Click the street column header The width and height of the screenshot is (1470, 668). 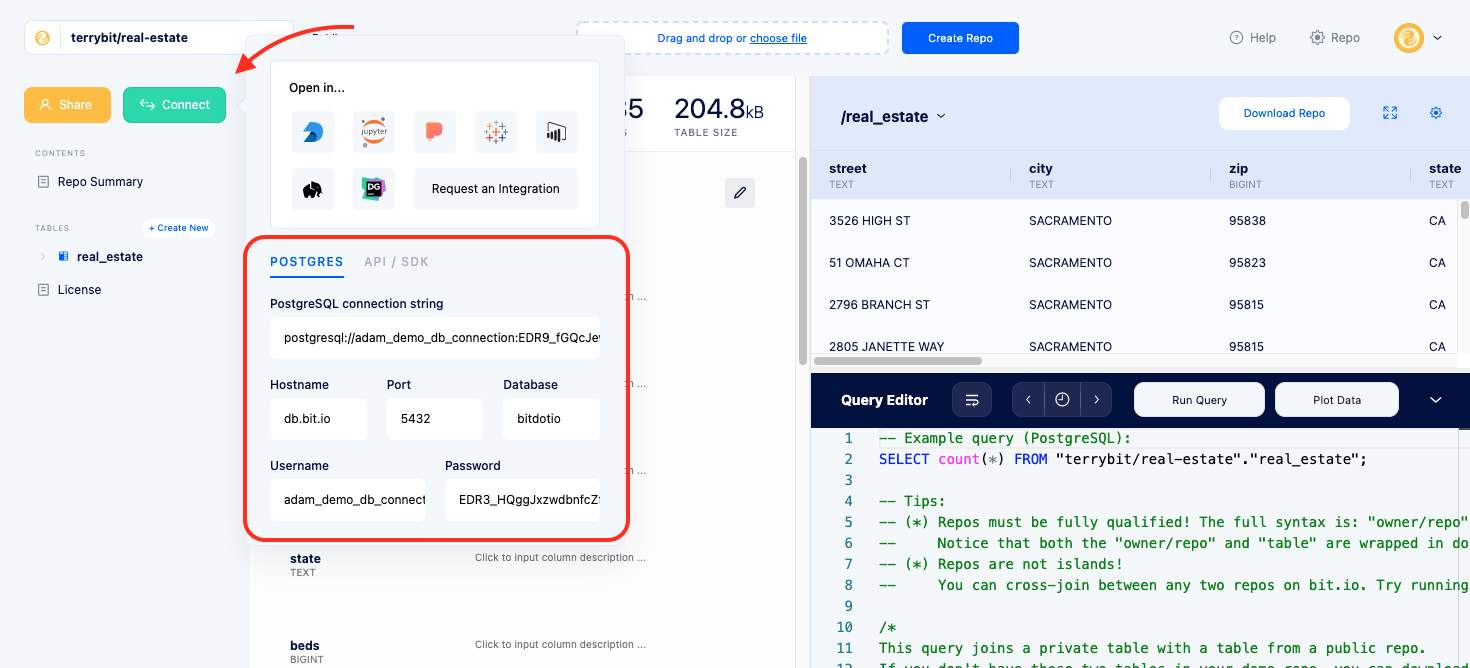coord(910,175)
